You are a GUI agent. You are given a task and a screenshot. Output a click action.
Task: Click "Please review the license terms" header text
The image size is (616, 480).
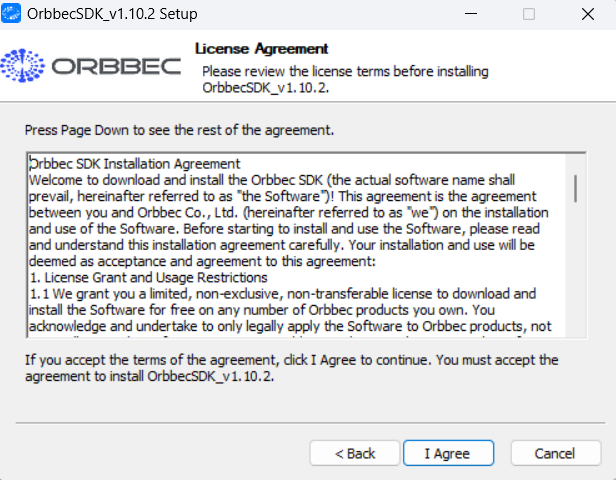tap(345, 72)
